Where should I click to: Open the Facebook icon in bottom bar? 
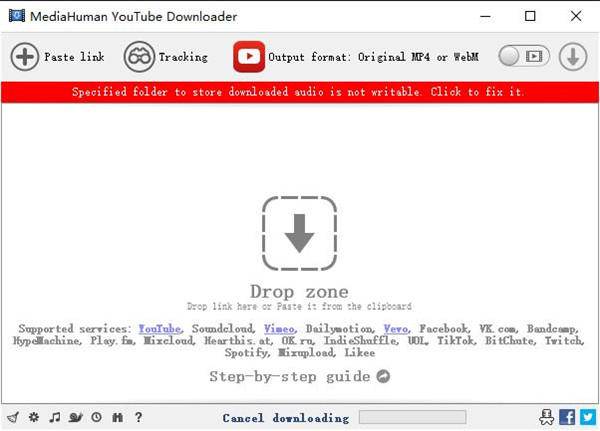[567, 417]
